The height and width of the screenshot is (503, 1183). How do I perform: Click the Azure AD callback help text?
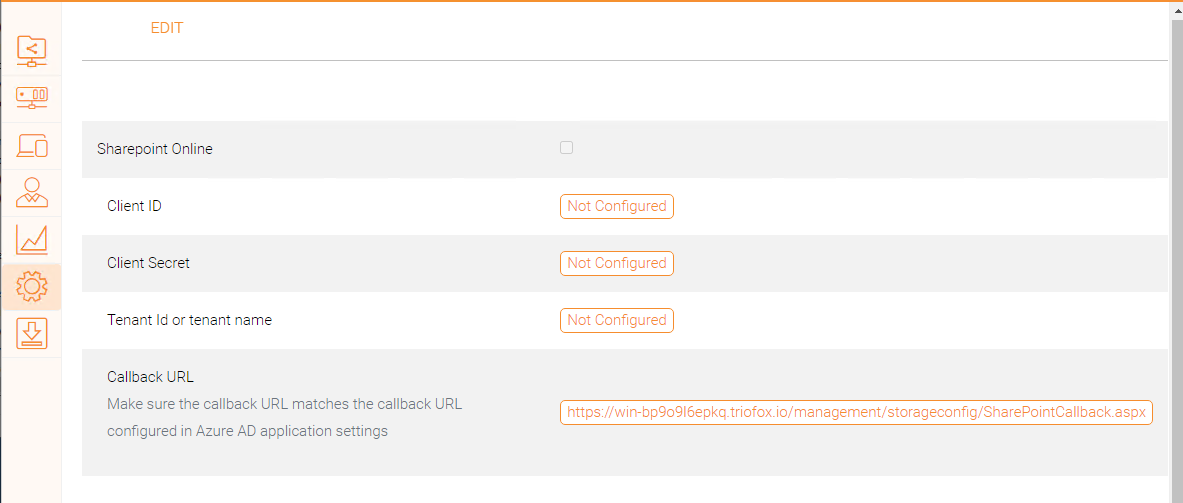pyautogui.click(x=284, y=418)
